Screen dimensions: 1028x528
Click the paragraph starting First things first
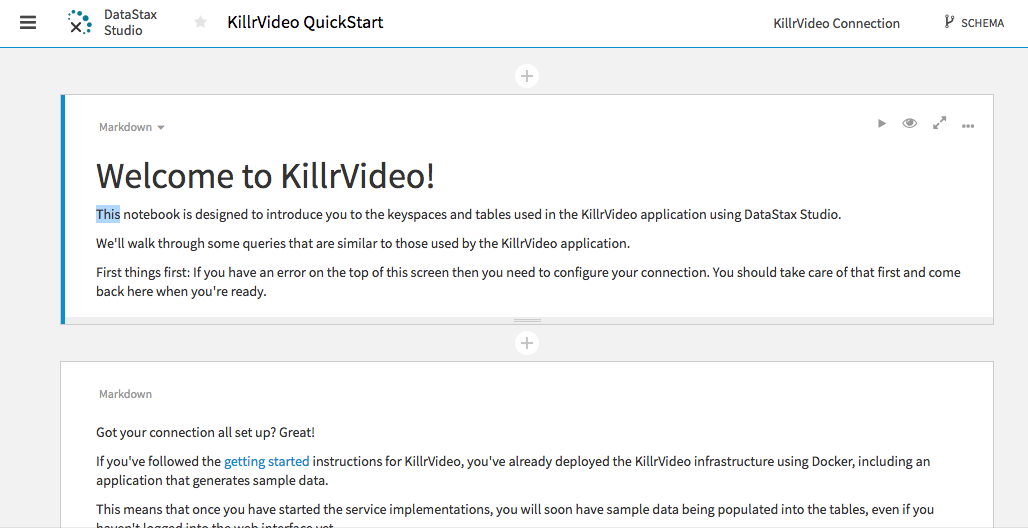coord(528,282)
